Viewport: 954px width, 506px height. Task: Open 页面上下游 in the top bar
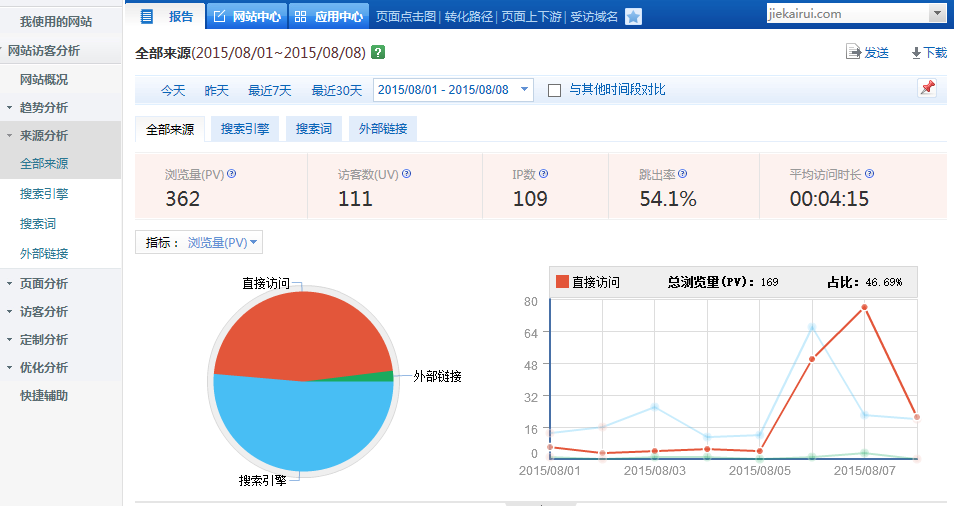[531, 16]
